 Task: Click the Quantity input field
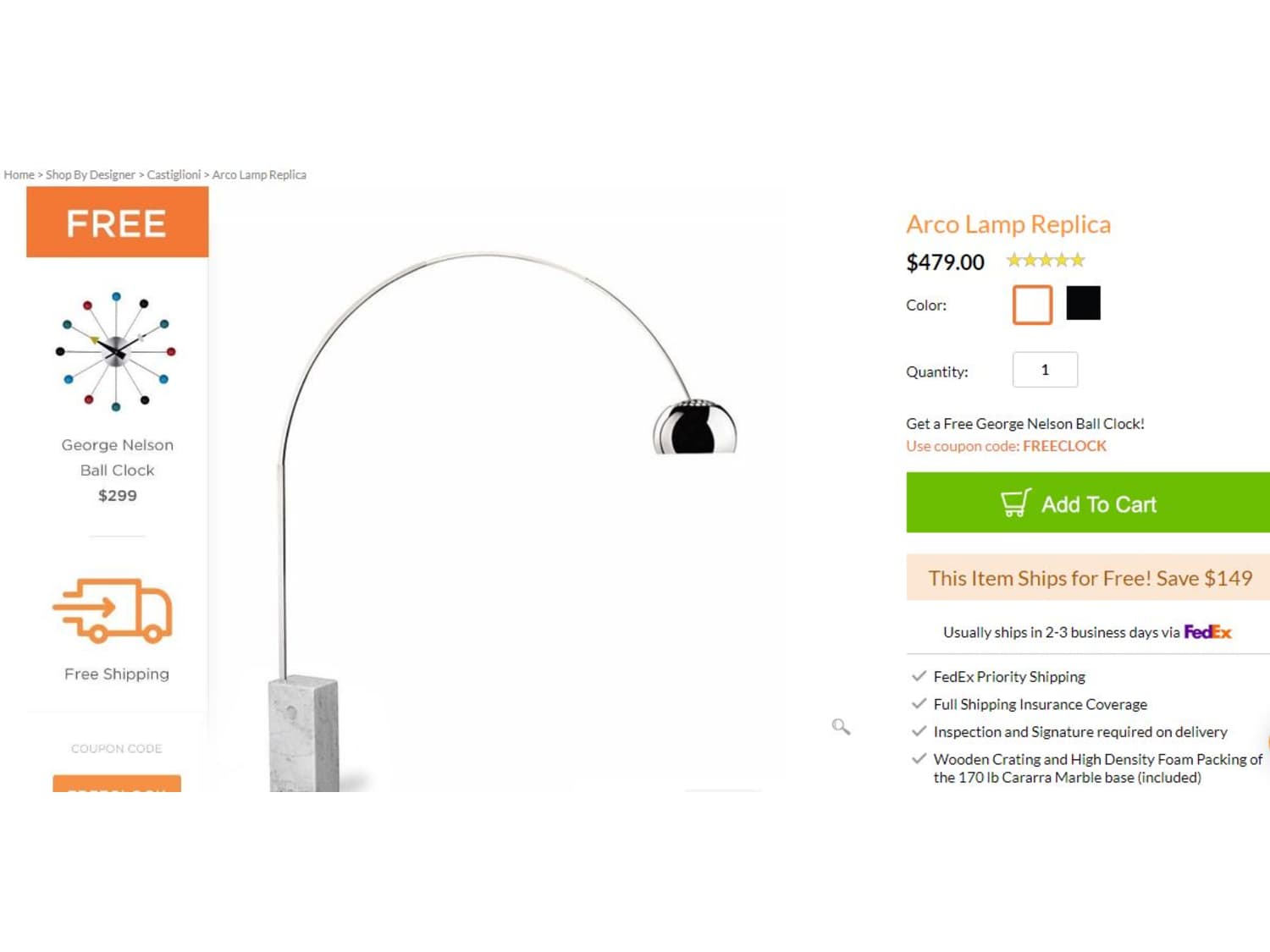(x=1045, y=370)
